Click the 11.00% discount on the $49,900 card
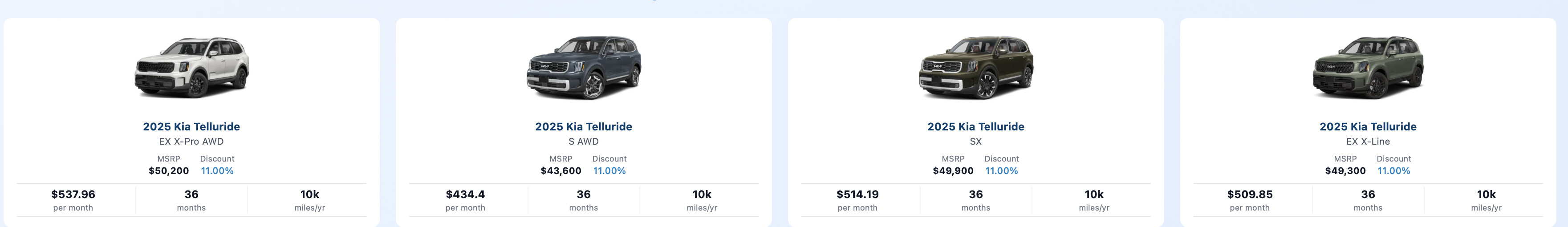The height and width of the screenshot is (227, 1568). 1001,171
